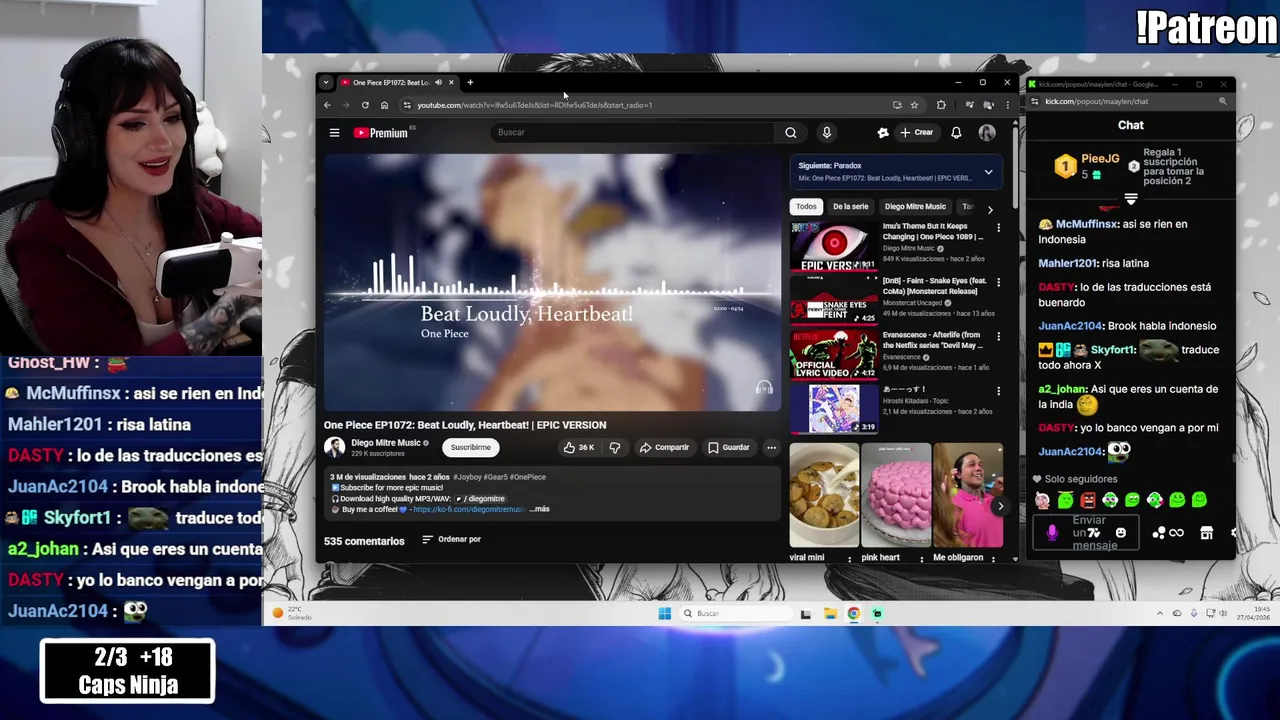
Task: Click the Kick chat popout address bar
Action: click(1131, 101)
